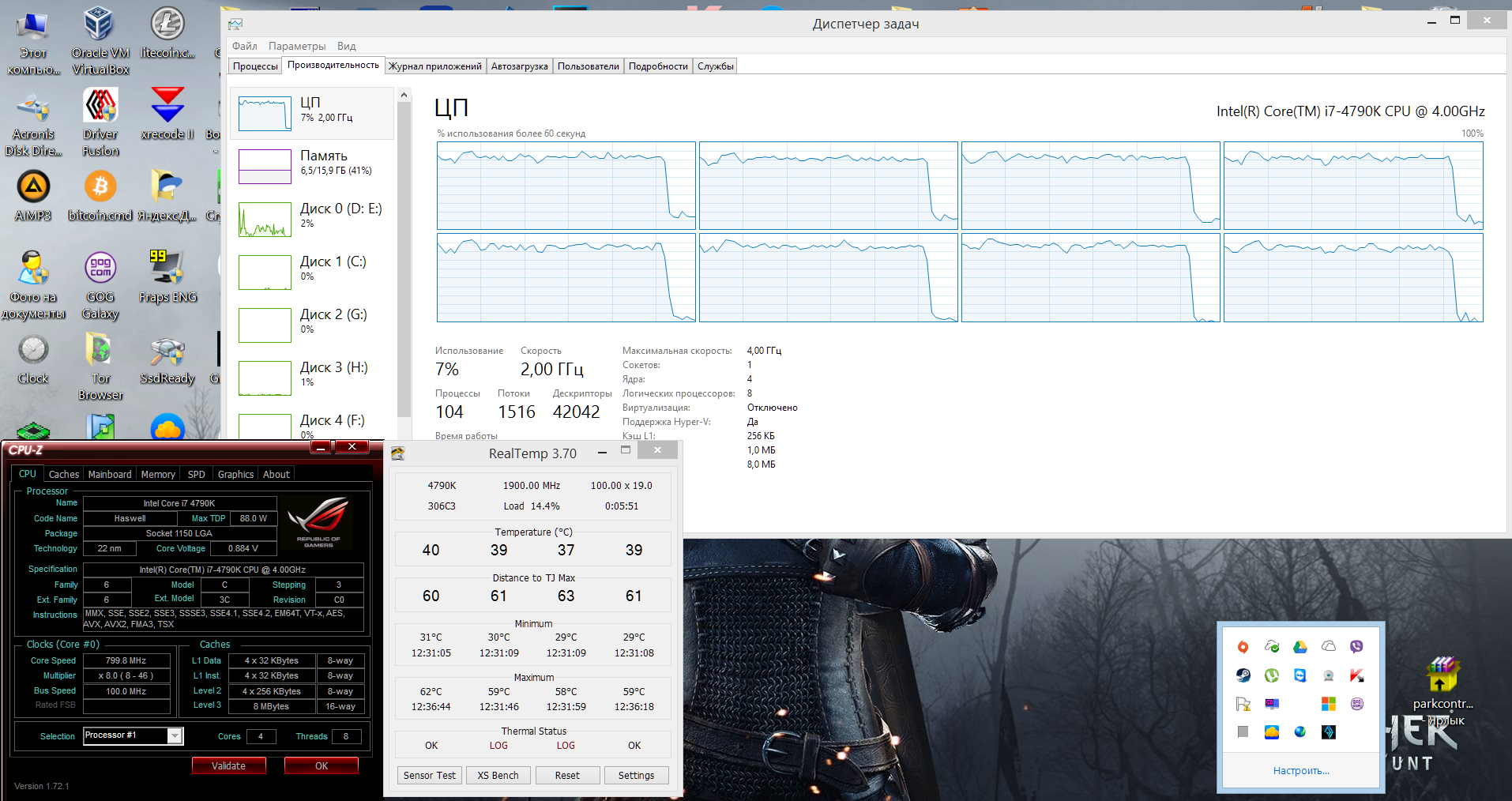Viewport: 1512px width, 801px height.
Task: Switch to the Memory tab in CPU-Z
Action: pyautogui.click(x=158, y=474)
